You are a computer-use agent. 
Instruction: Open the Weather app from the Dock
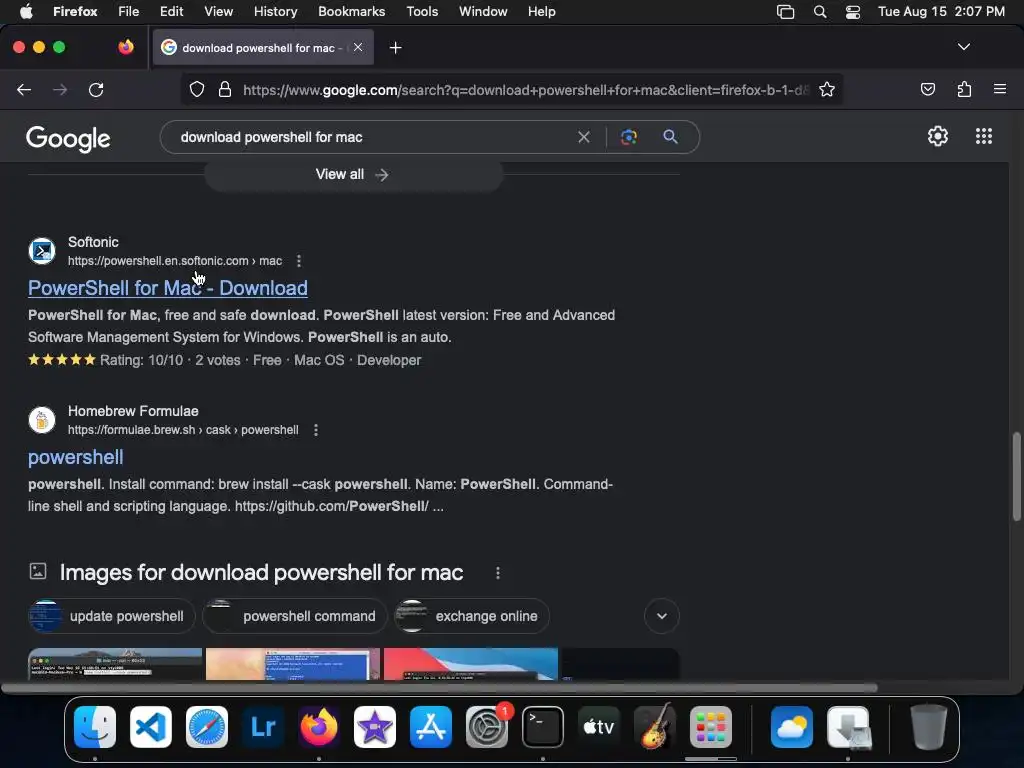coord(792,727)
